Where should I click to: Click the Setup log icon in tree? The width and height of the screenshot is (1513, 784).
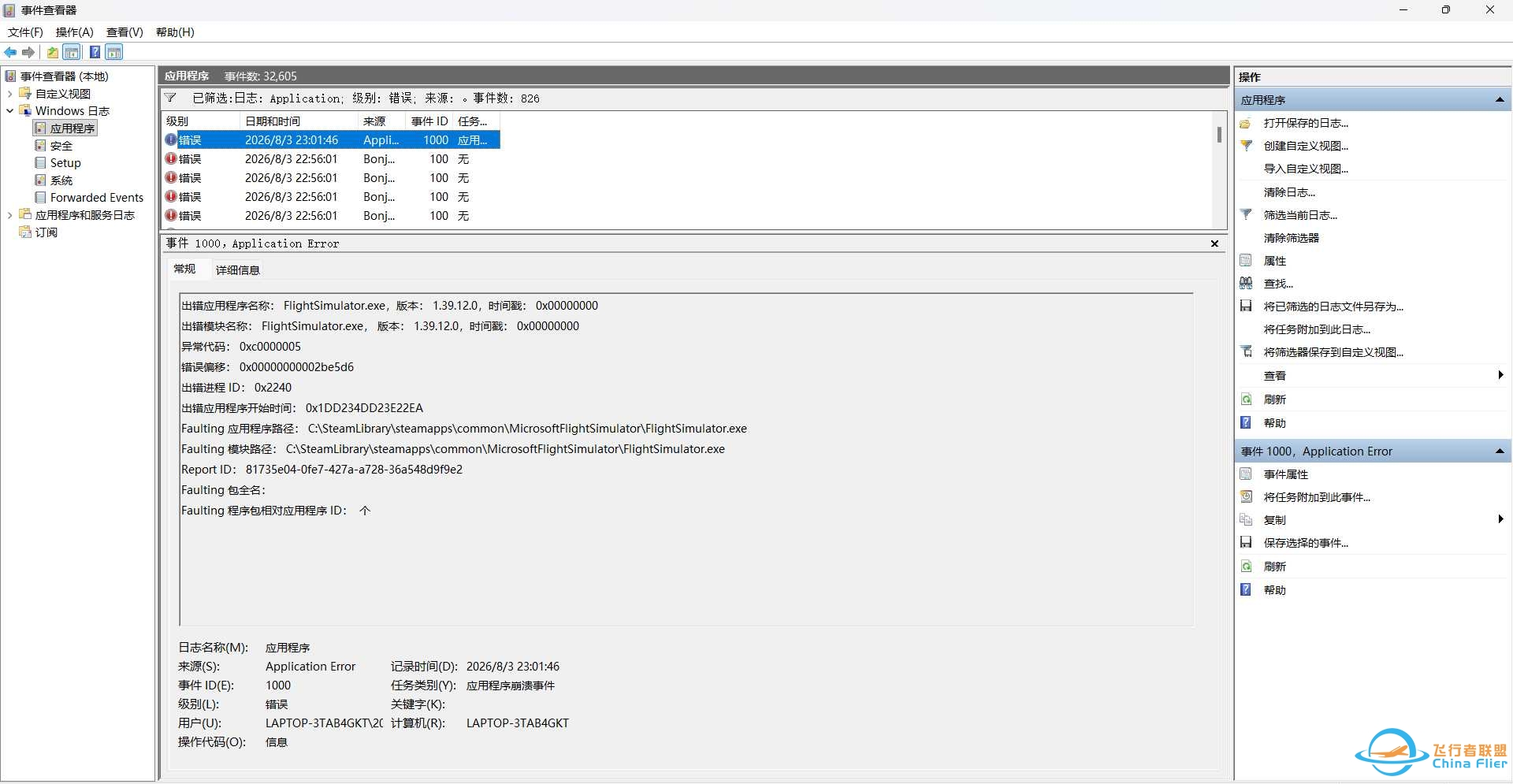(x=40, y=163)
